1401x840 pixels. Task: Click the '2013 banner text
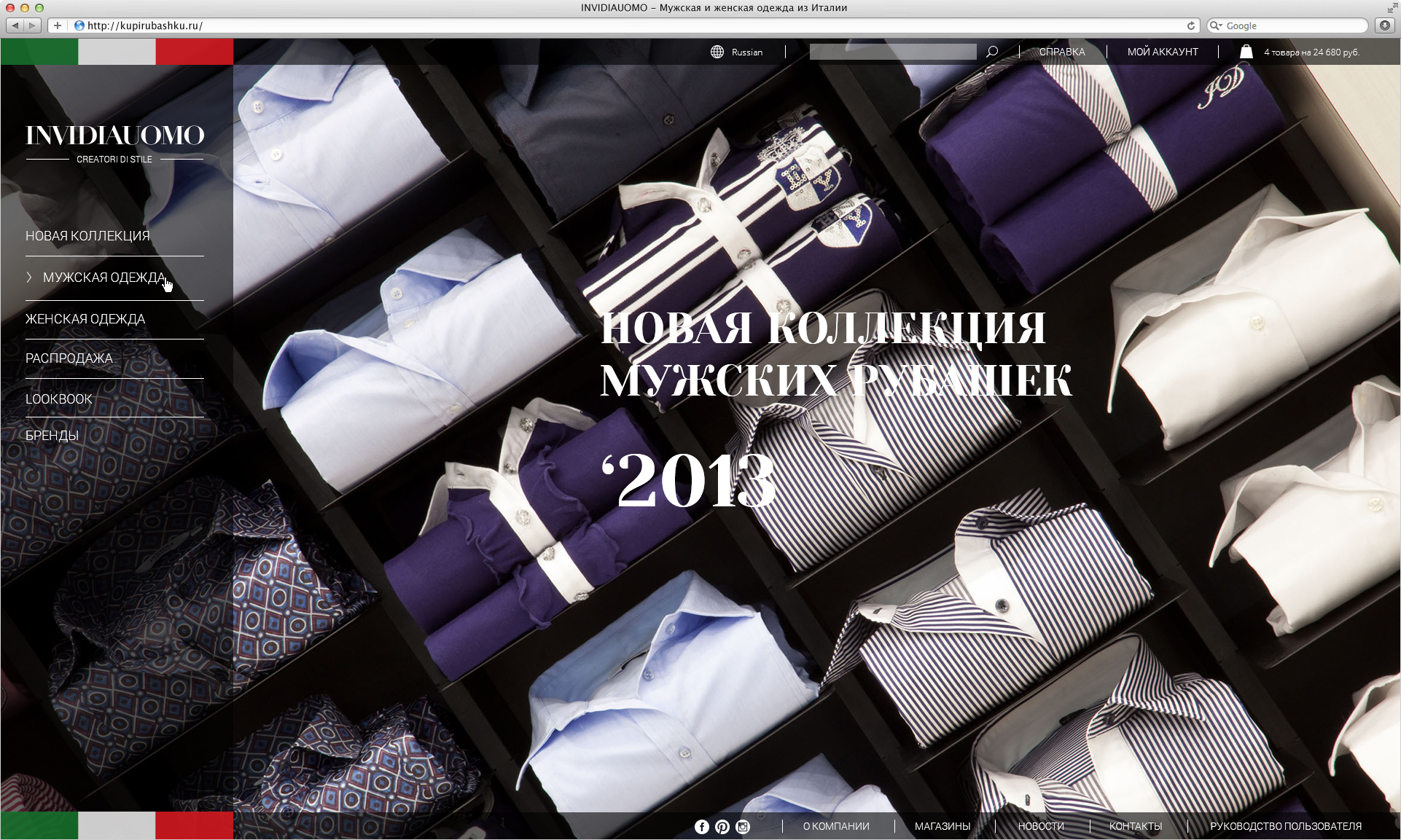coord(689,480)
